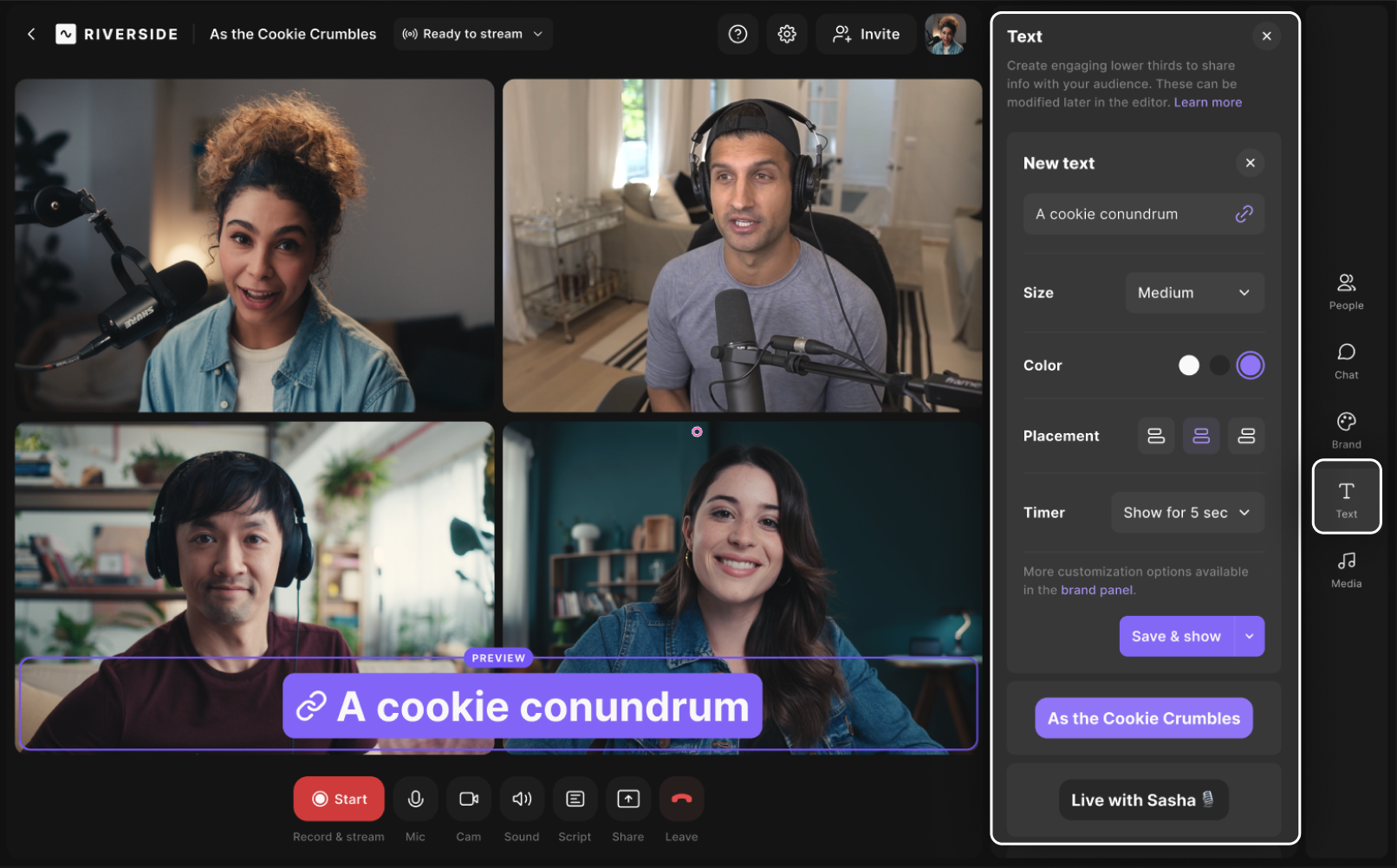This screenshot has height=868, width=1397.
Task: Adjust Sound speaker settings
Action: pyautogui.click(x=522, y=799)
